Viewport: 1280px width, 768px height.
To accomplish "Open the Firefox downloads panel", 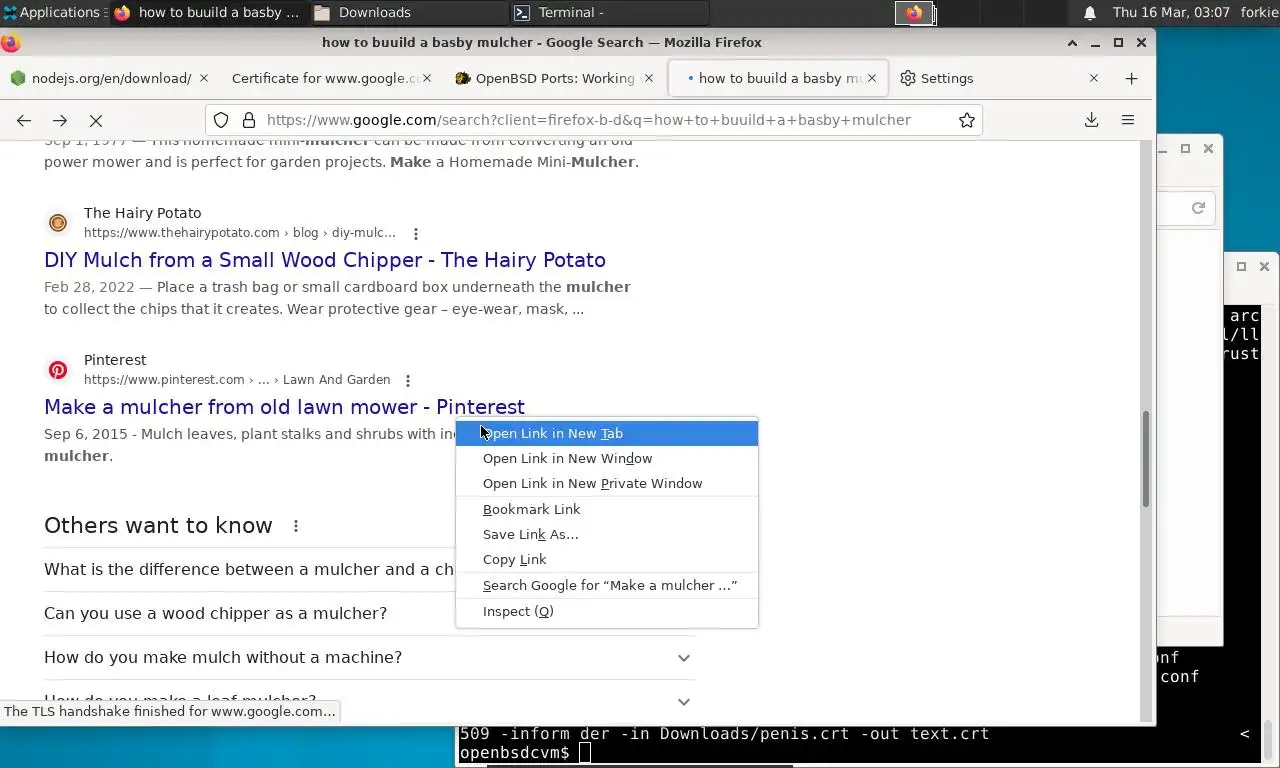I will [1091, 120].
